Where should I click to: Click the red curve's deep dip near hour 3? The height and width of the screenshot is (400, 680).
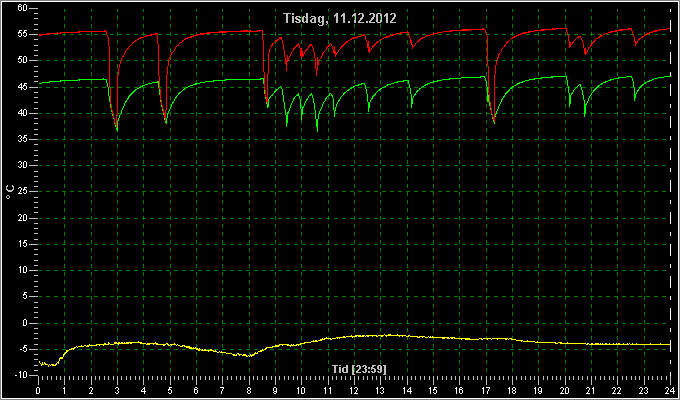coord(116,127)
